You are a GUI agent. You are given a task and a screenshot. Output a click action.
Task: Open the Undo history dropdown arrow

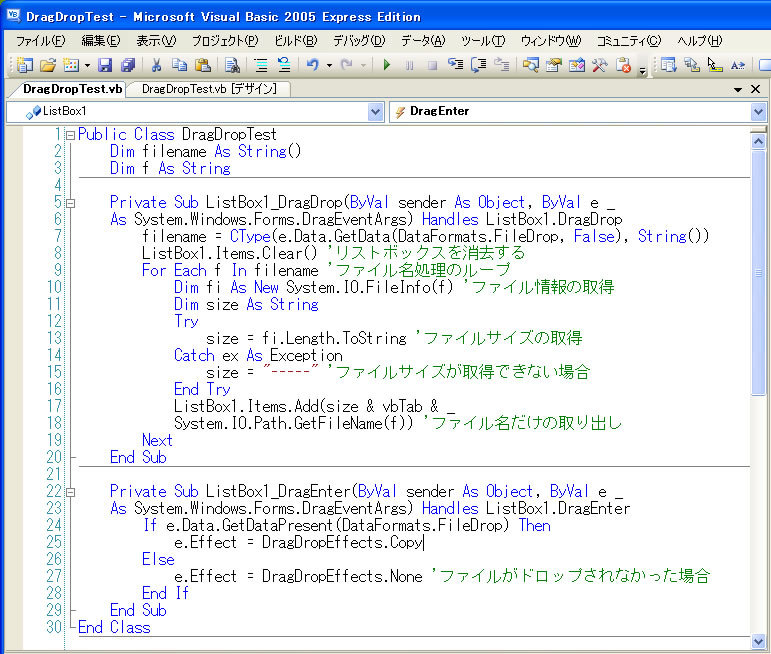pos(329,65)
